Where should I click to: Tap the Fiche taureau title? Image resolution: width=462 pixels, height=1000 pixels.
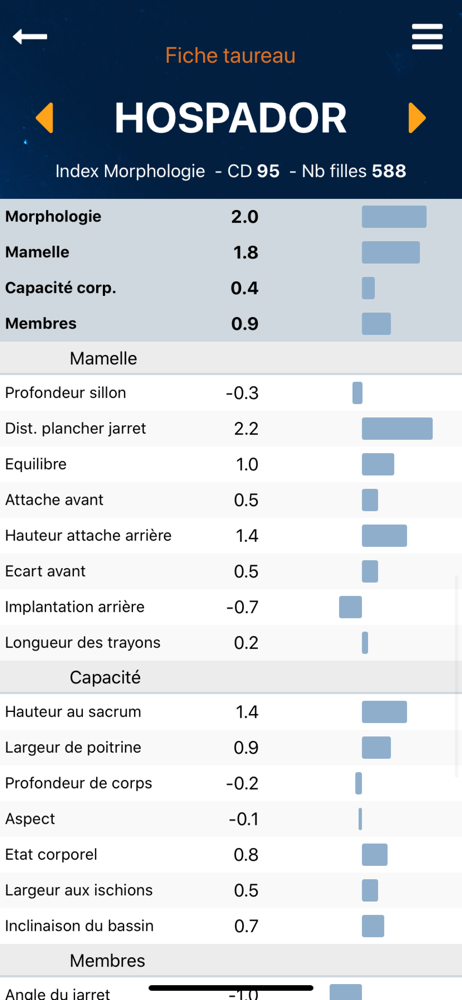click(x=230, y=55)
